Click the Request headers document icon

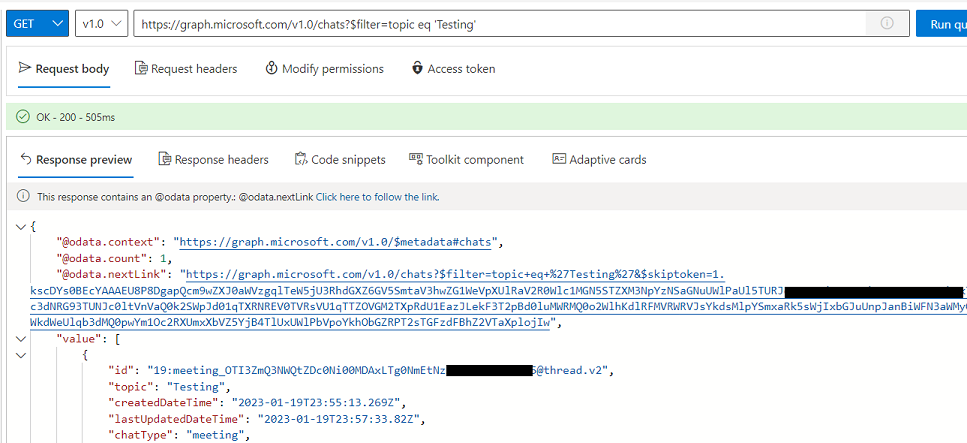(x=141, y=68)
